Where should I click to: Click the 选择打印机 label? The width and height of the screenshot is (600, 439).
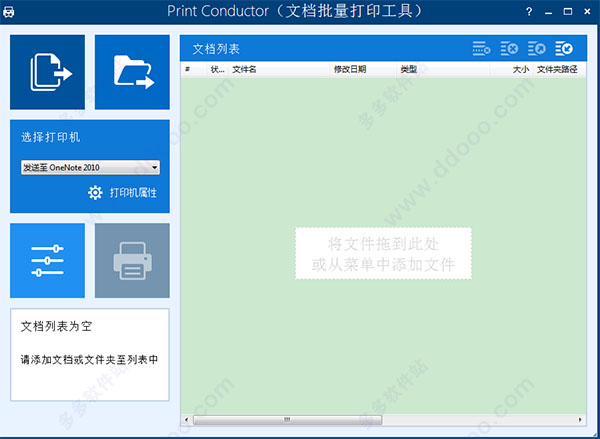(51, 137)
